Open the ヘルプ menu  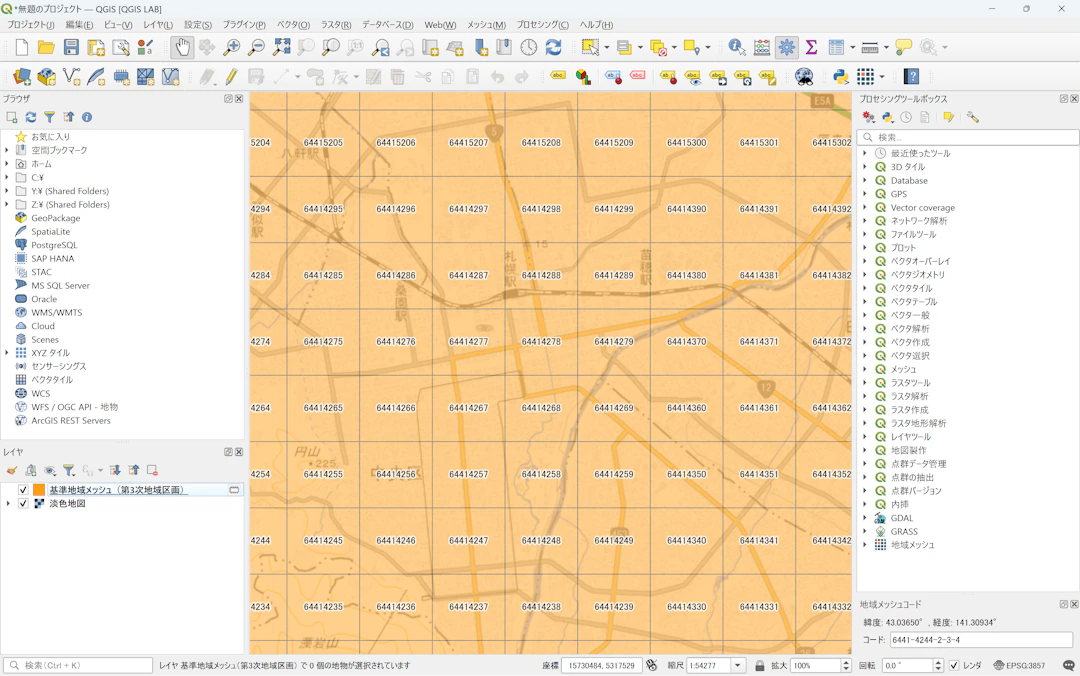pos(596,25)
